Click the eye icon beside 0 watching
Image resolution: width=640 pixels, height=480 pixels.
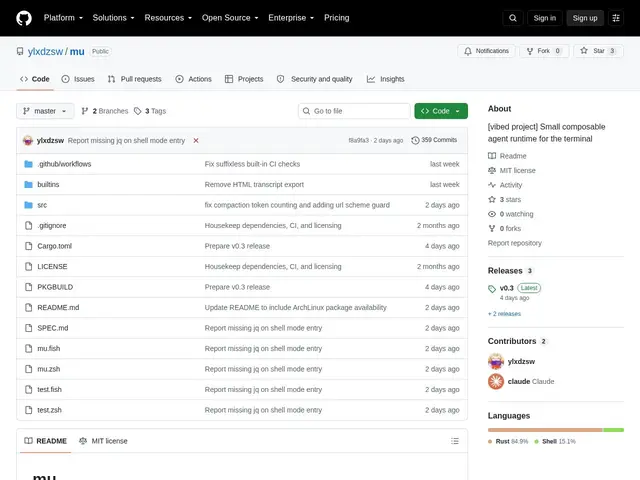point(492,214)
